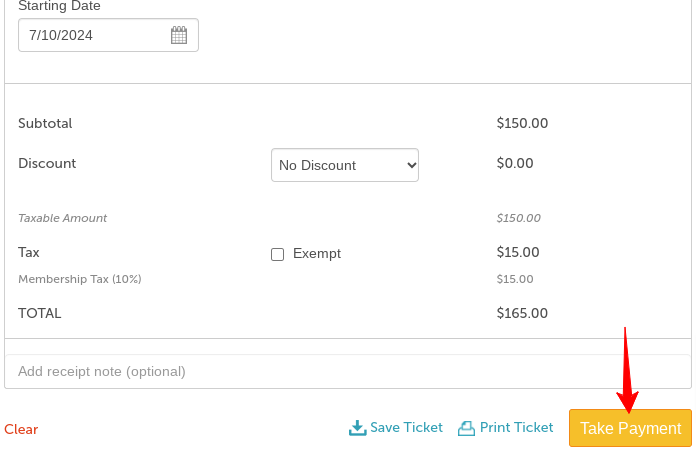Click the Tax row label
Image resolution: width=696 pixels, height=450 pixels.
coord(29,253)
